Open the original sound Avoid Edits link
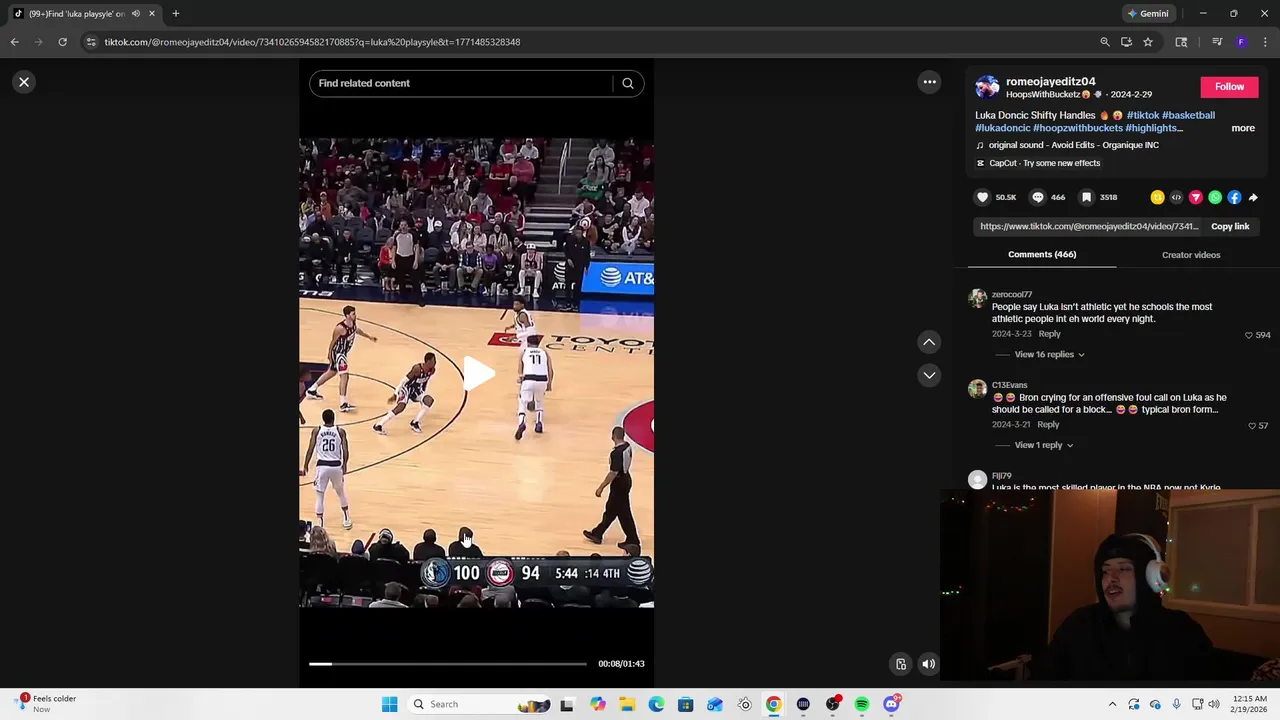The image size is (1280, 720). click(x=1073, y=145)
